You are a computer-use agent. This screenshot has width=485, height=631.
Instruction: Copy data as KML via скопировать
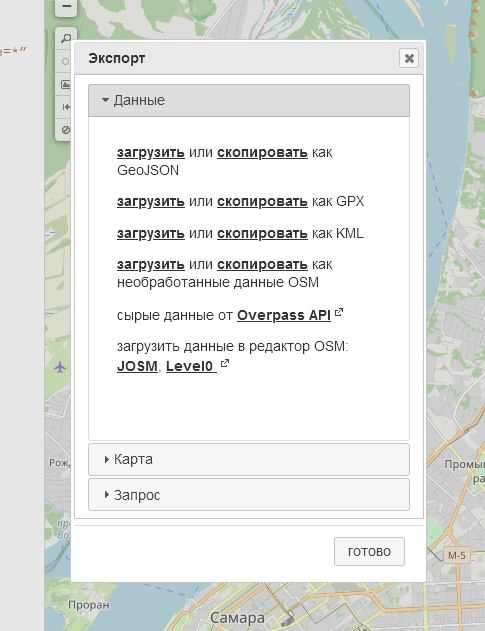(x=262, y=233)
